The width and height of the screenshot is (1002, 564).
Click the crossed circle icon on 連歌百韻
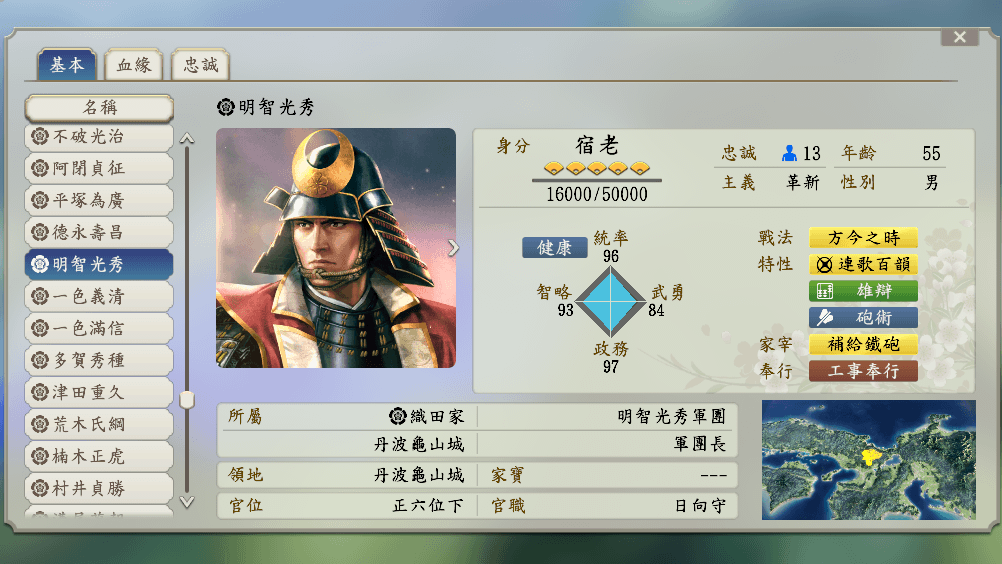click(825, 265)
